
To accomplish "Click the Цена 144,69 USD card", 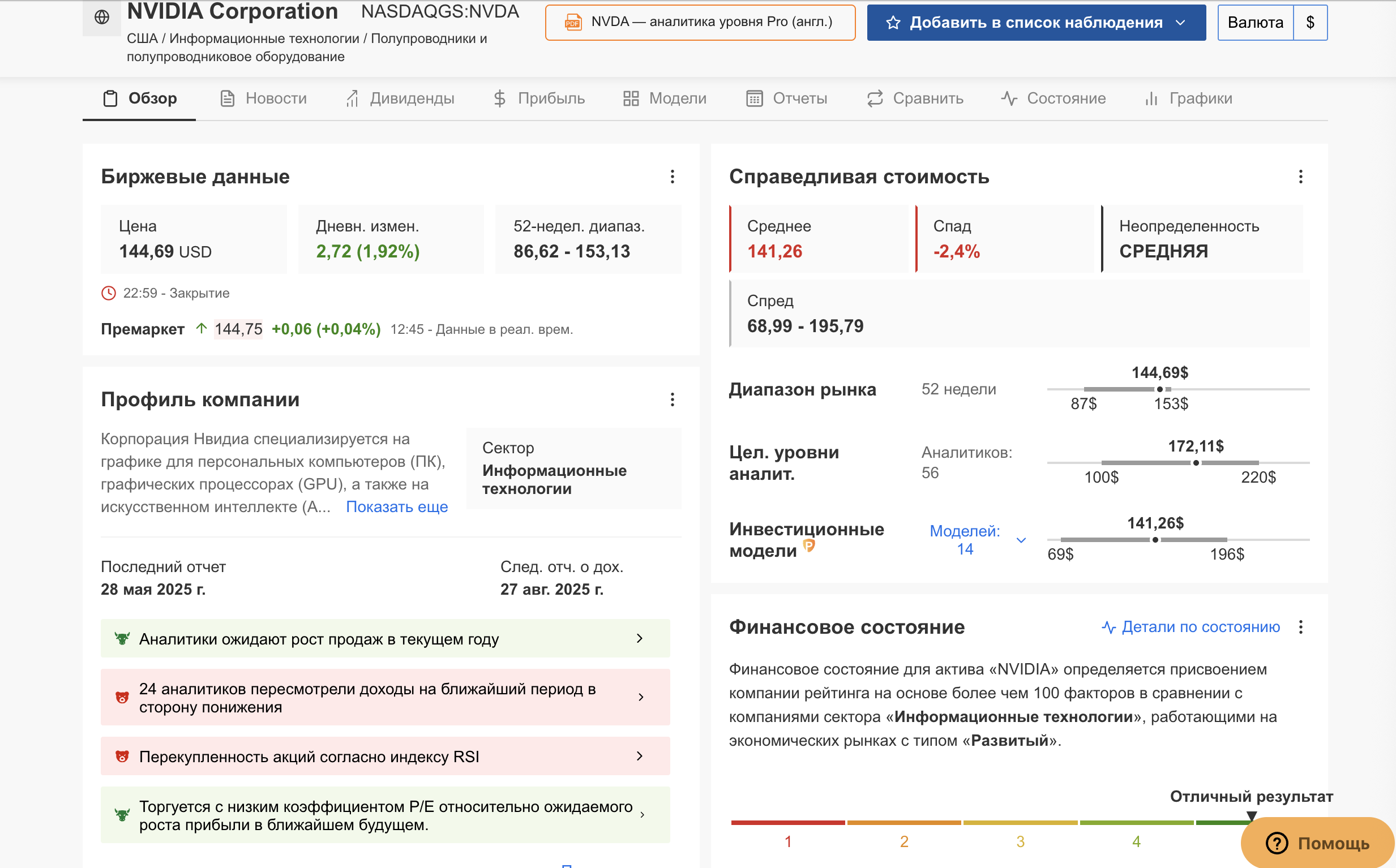I will tap(194, 239).
